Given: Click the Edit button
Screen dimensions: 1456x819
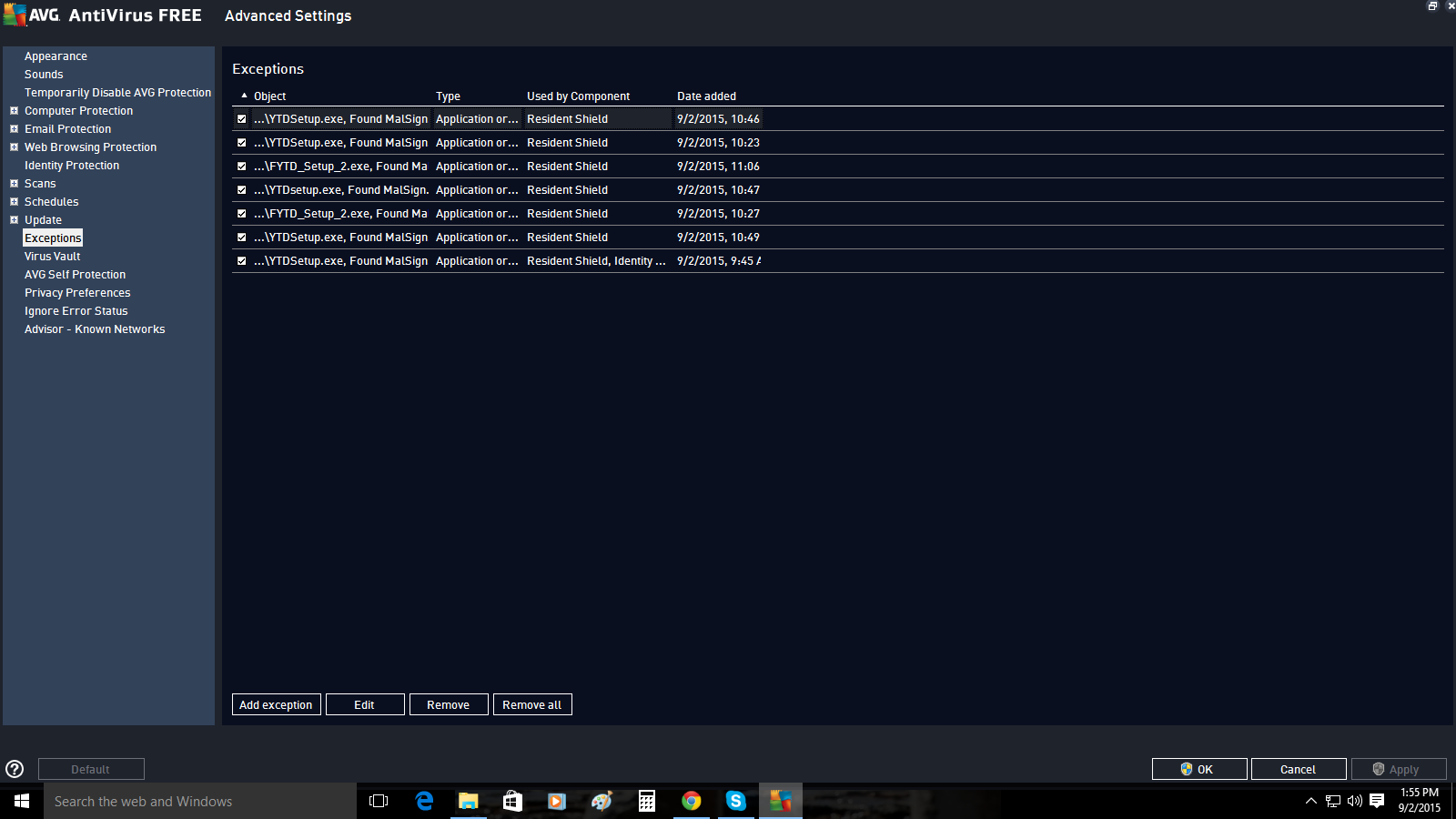Looking at the screenshot, I should tap(365, 705).
